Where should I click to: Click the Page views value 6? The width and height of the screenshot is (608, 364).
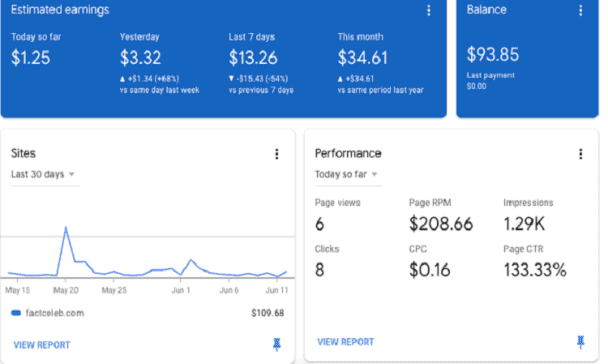click(320, 224)
